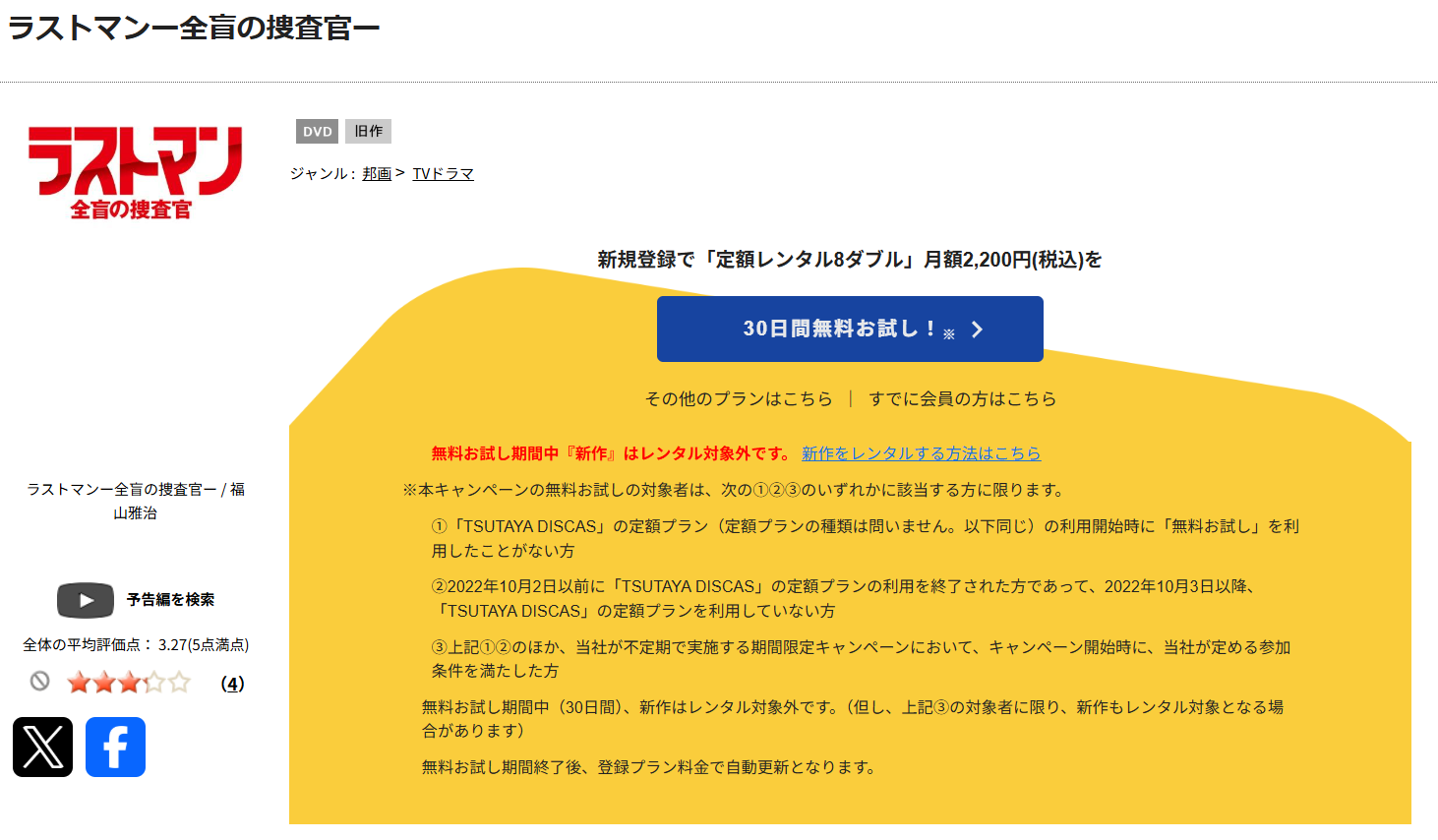View その他のプランはこちら plan options

(740, 398)
